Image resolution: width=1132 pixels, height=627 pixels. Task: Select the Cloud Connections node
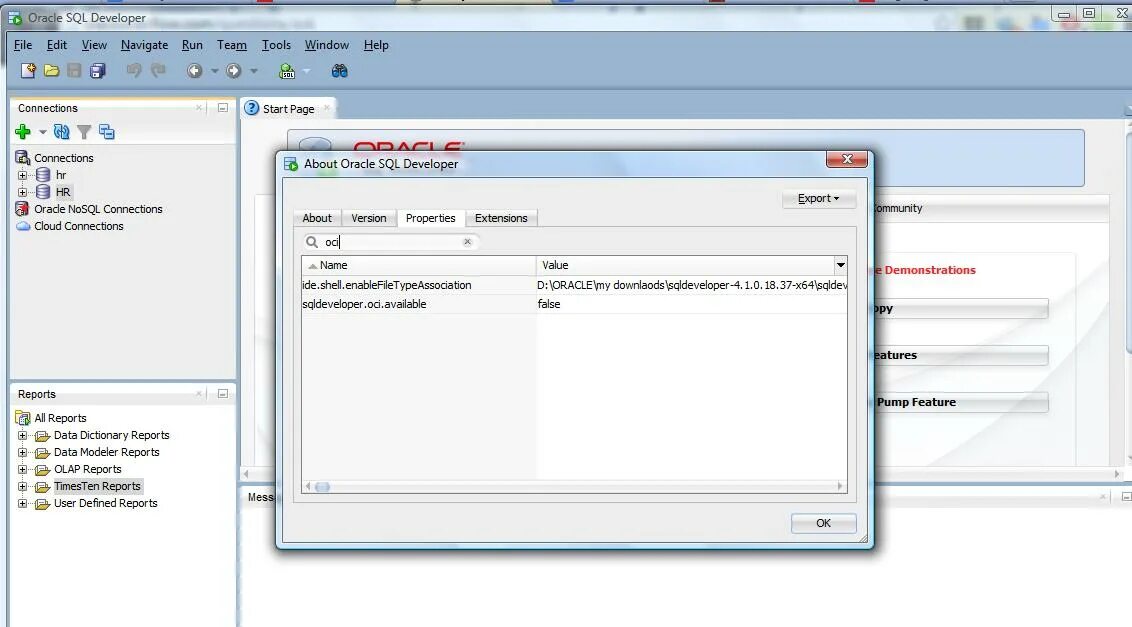coord(79,226)
